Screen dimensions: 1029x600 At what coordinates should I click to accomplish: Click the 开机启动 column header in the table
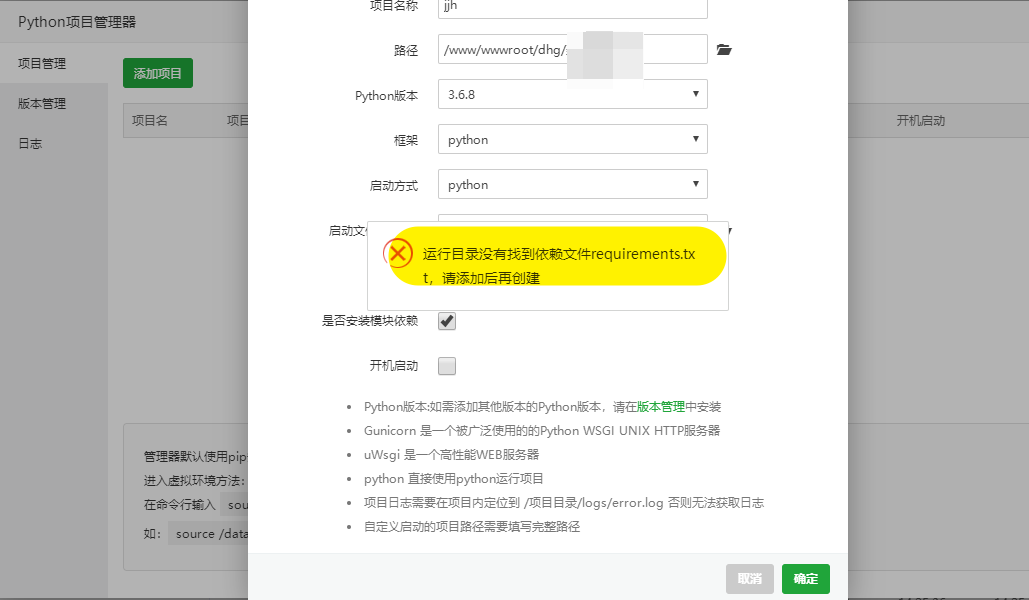(920, 121)
